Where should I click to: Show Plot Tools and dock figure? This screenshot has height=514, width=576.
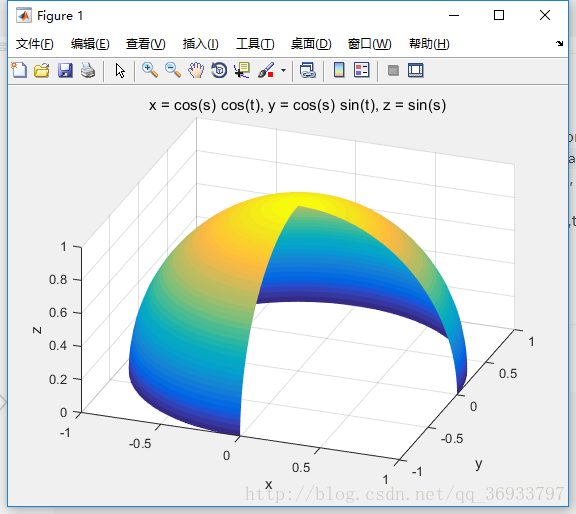pos(416,70)
